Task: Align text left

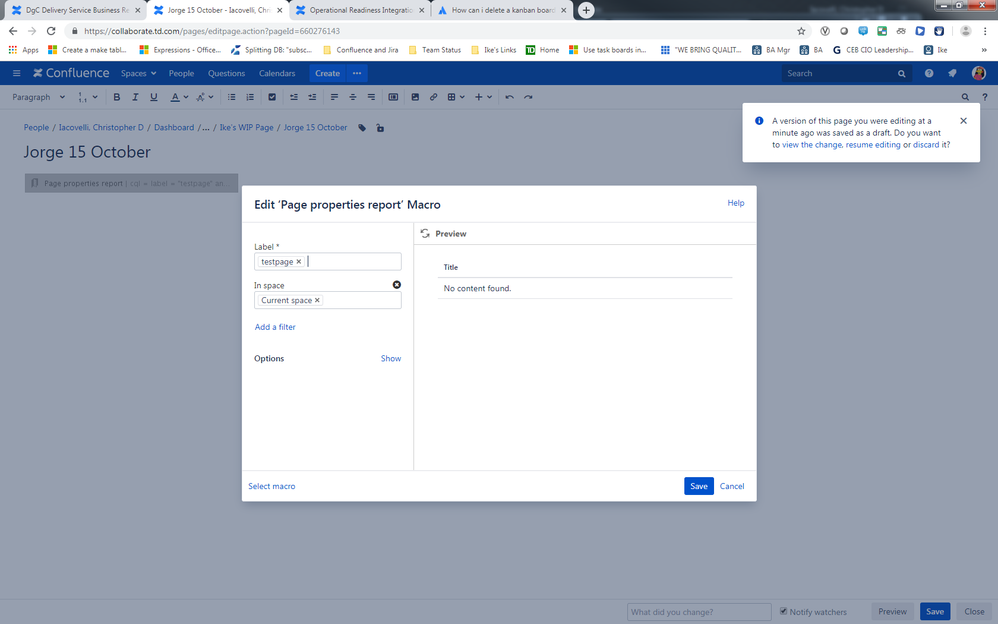Action: click(334, 97)
